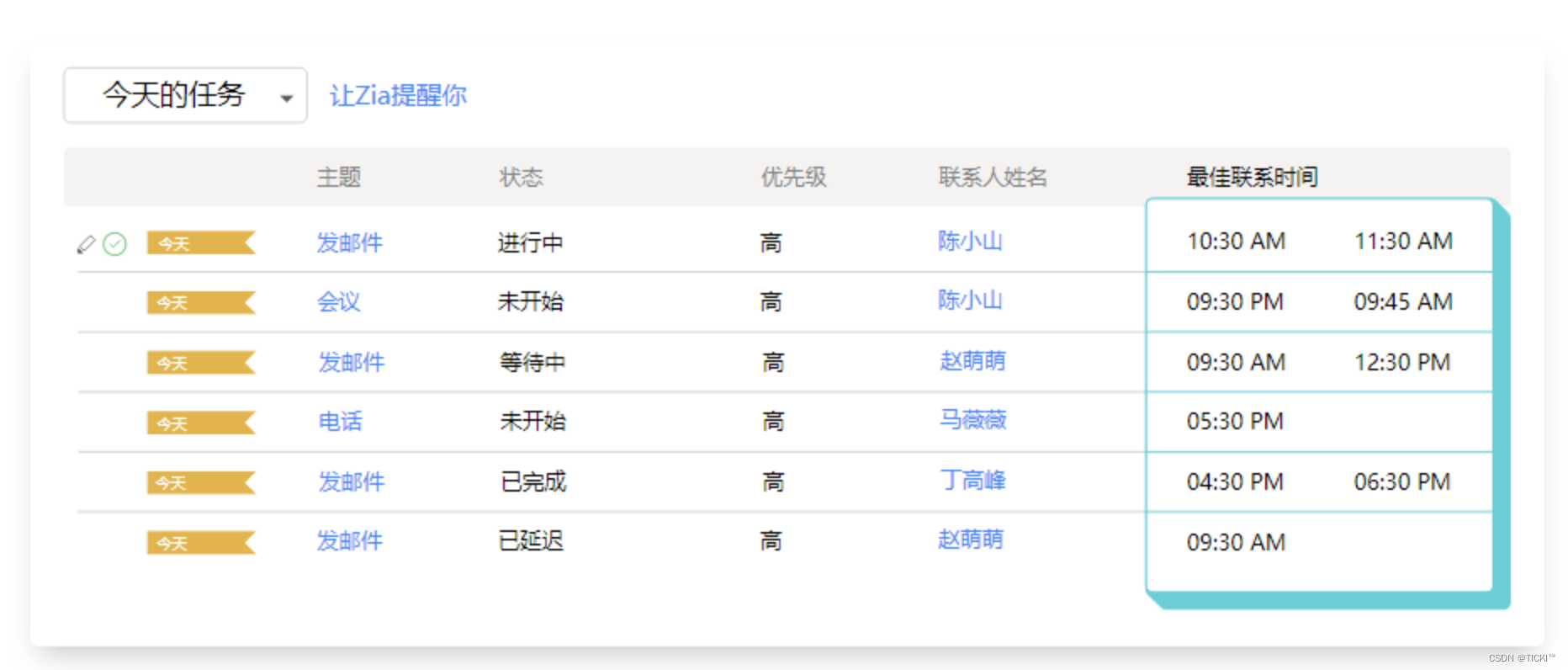Viewport: 1568px width, 670px height.
Task: Open contact 陈小山 in the 会议 row
Action: point(970,300)
